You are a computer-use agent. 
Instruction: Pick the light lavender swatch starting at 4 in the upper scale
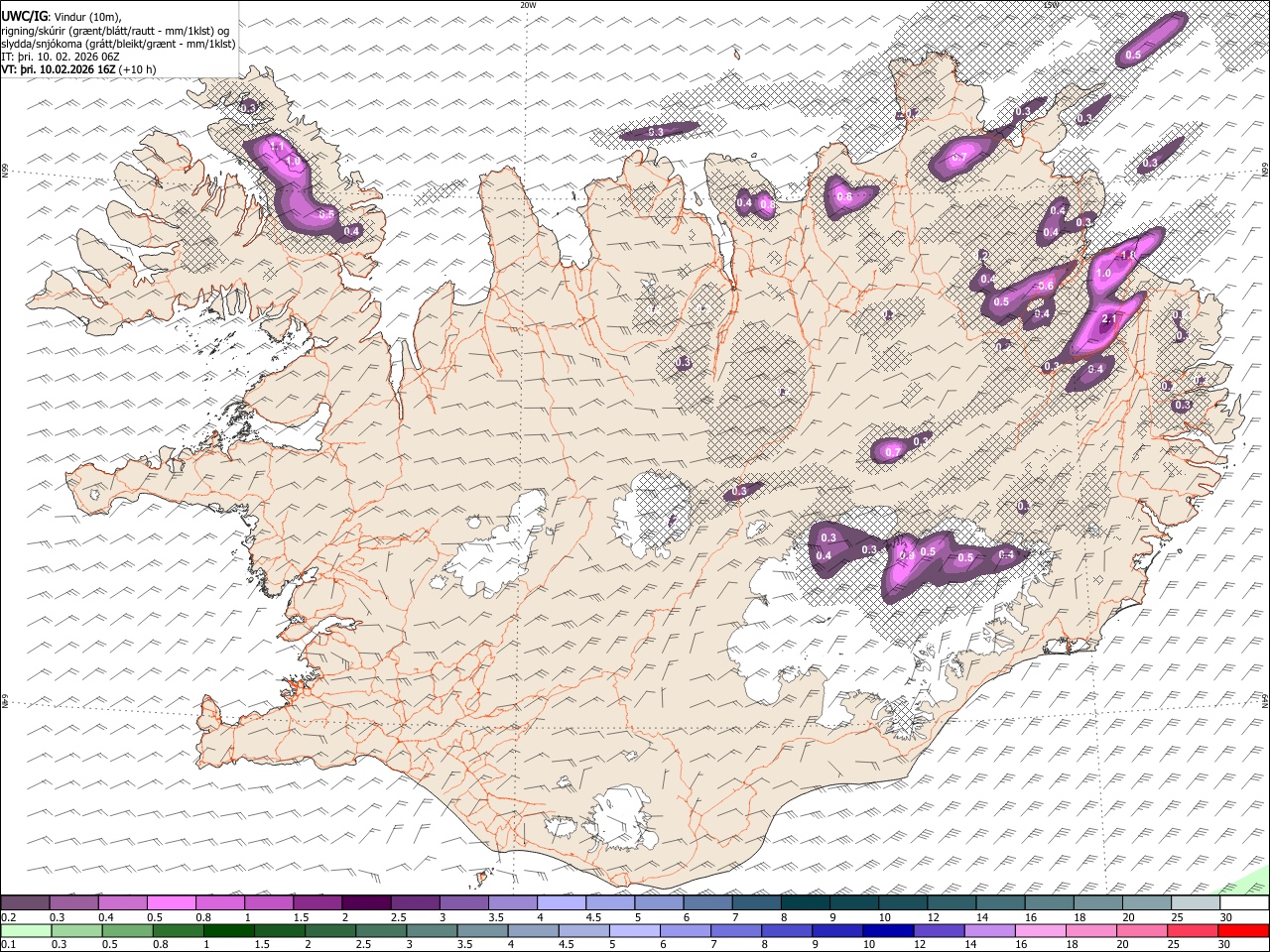[x=561, y=903]
